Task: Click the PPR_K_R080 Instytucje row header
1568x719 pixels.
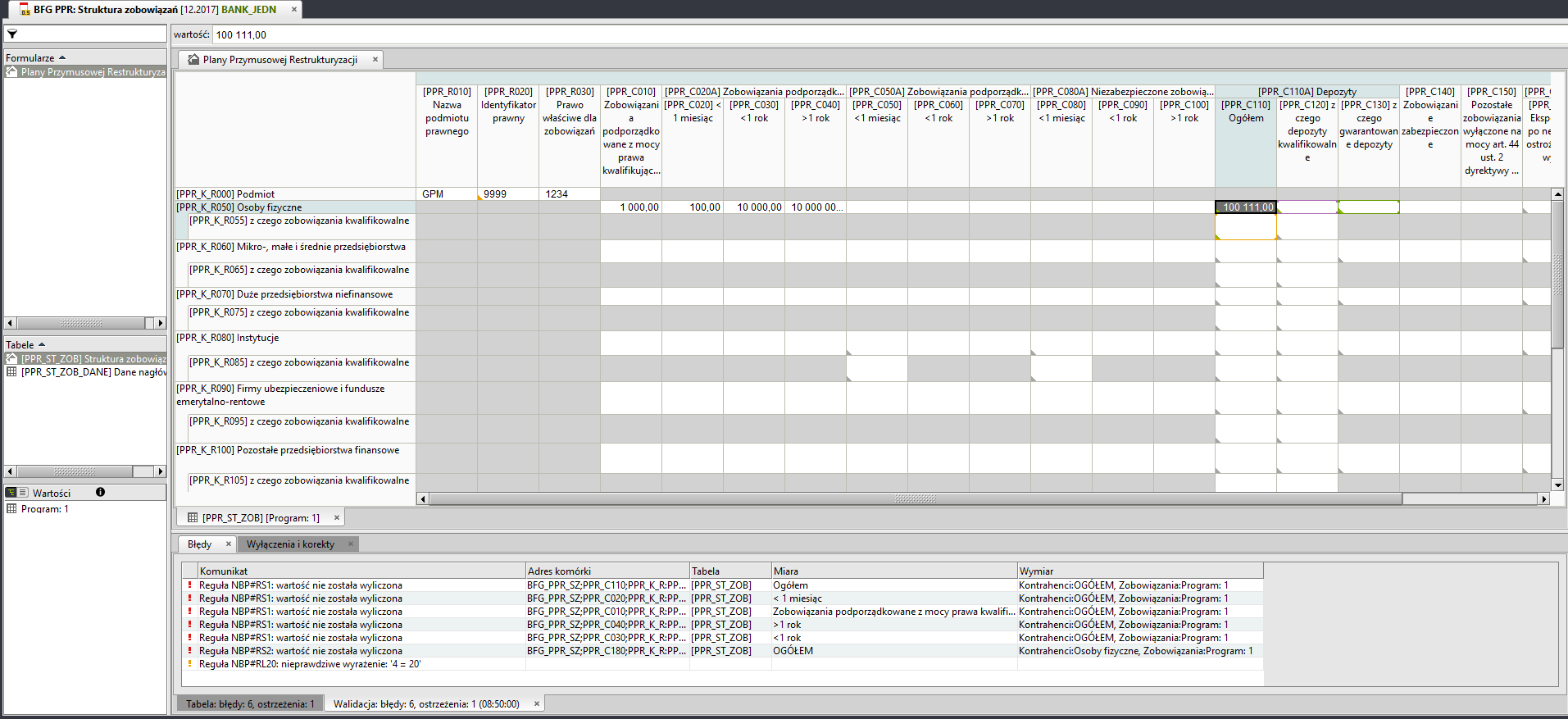Action: tap(296, 343)
